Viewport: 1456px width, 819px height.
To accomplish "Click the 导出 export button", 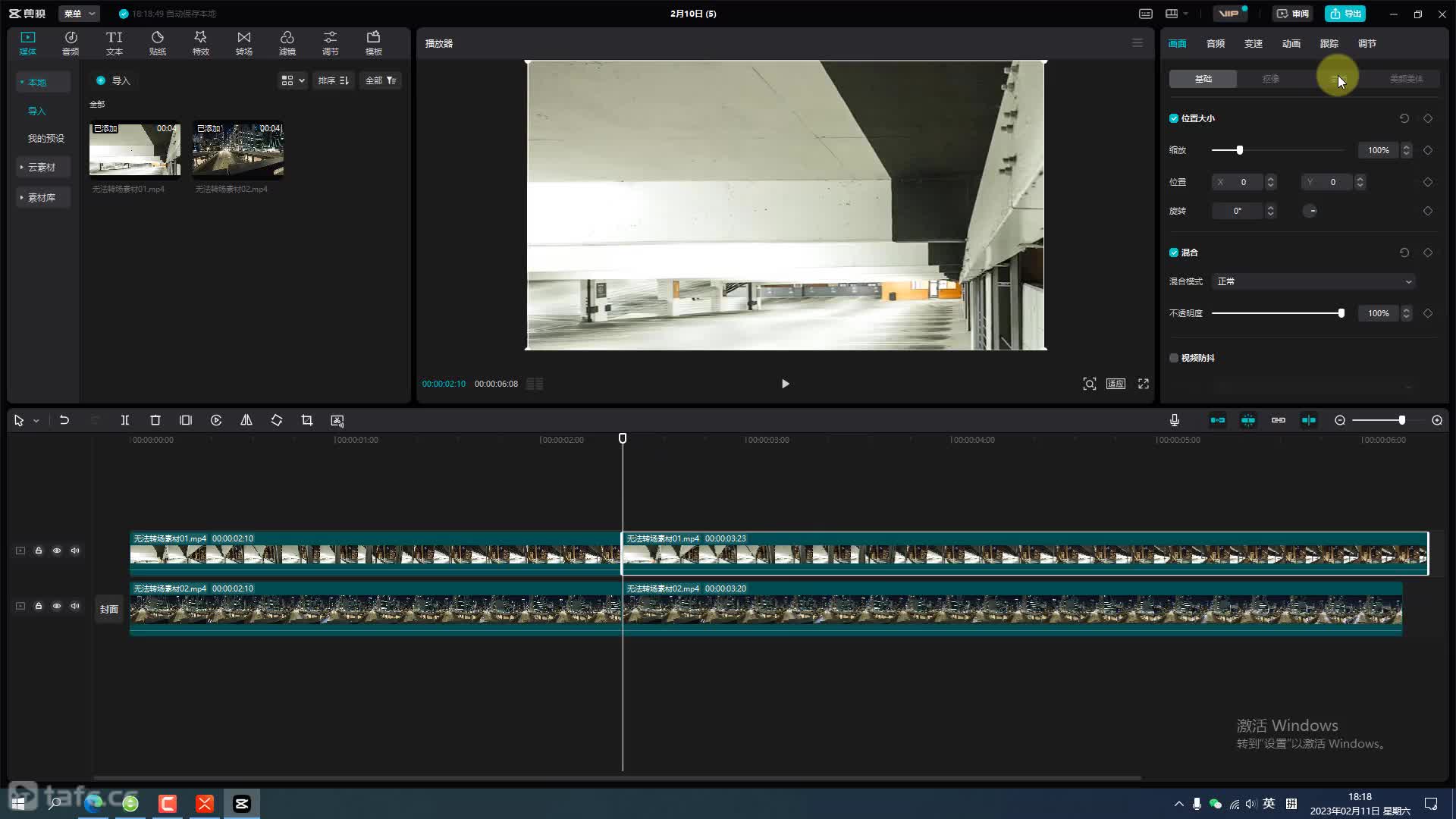I will [x=1345, y=14].
